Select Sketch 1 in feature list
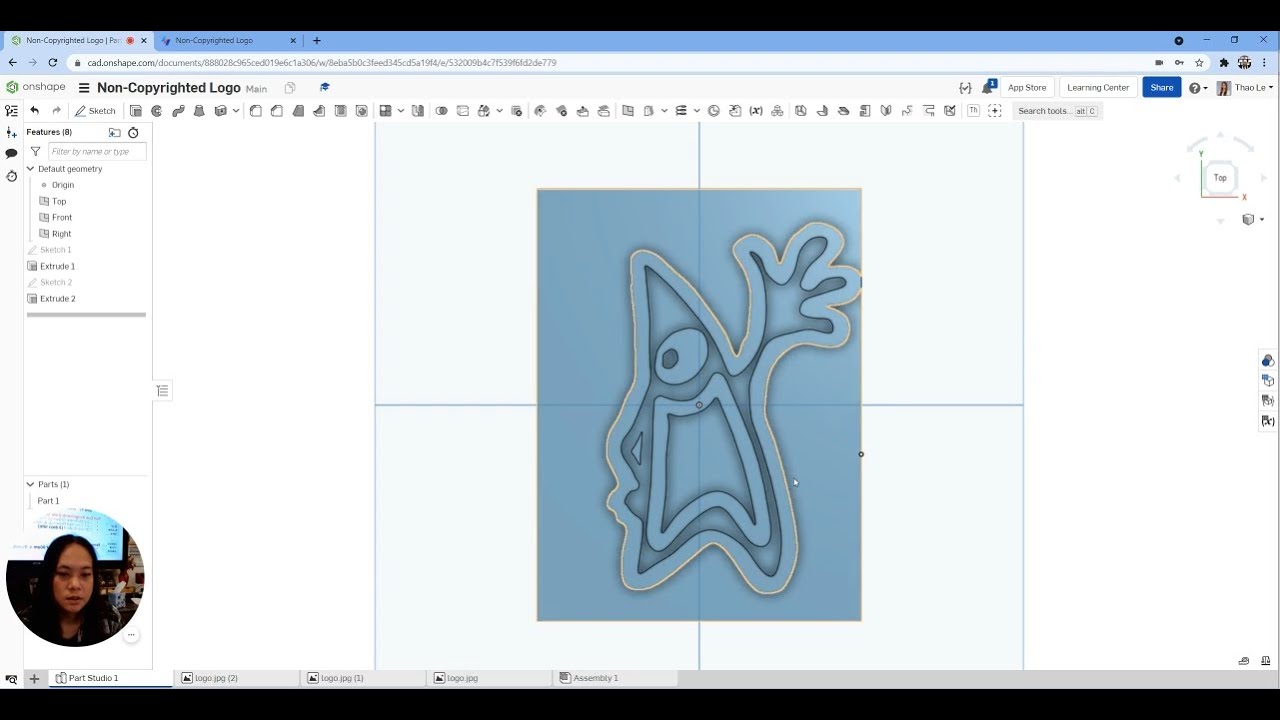1280x720 pixels. (x=55, y=250)
